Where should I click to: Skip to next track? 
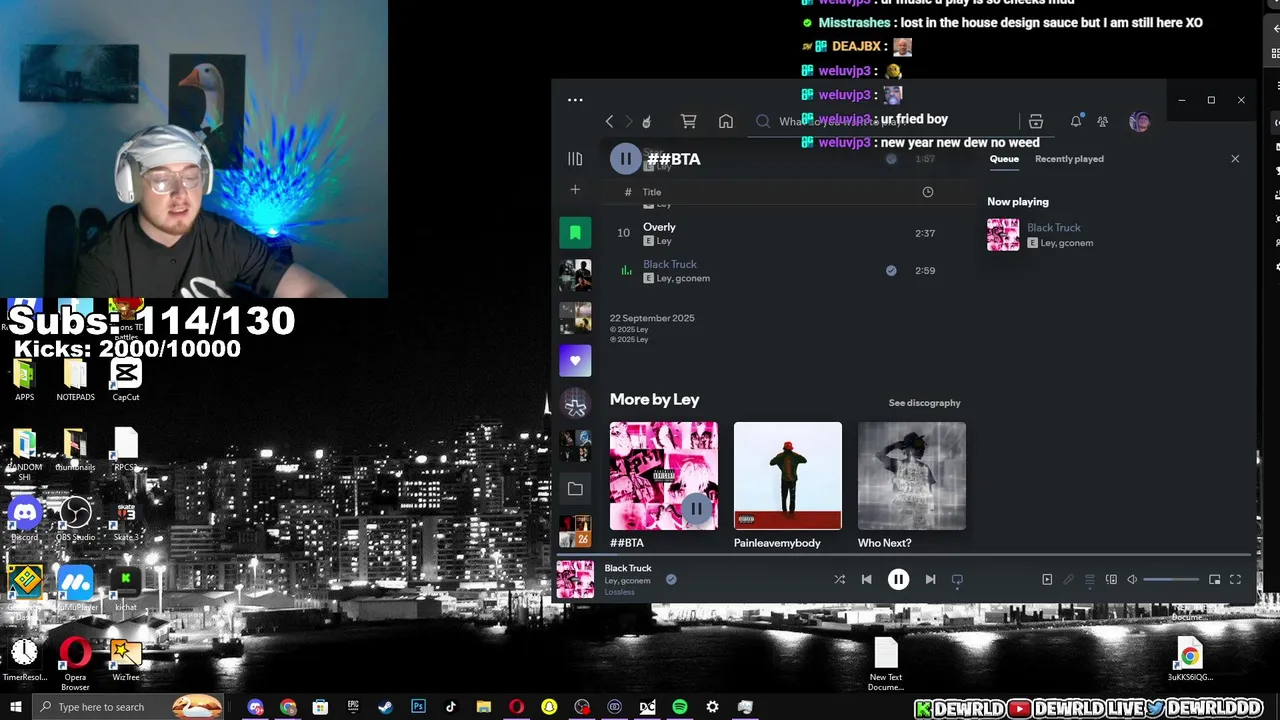click(x=930, y=579)
